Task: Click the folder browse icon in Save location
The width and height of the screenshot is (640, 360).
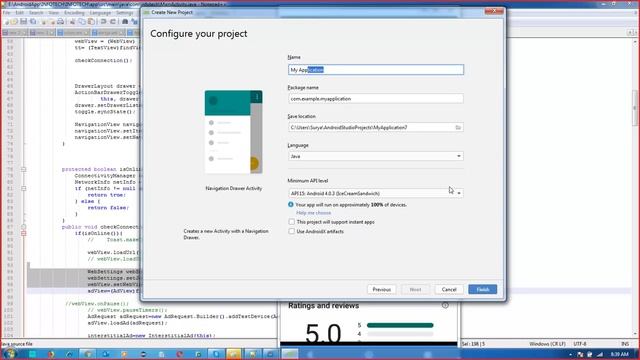Action: 458,127
